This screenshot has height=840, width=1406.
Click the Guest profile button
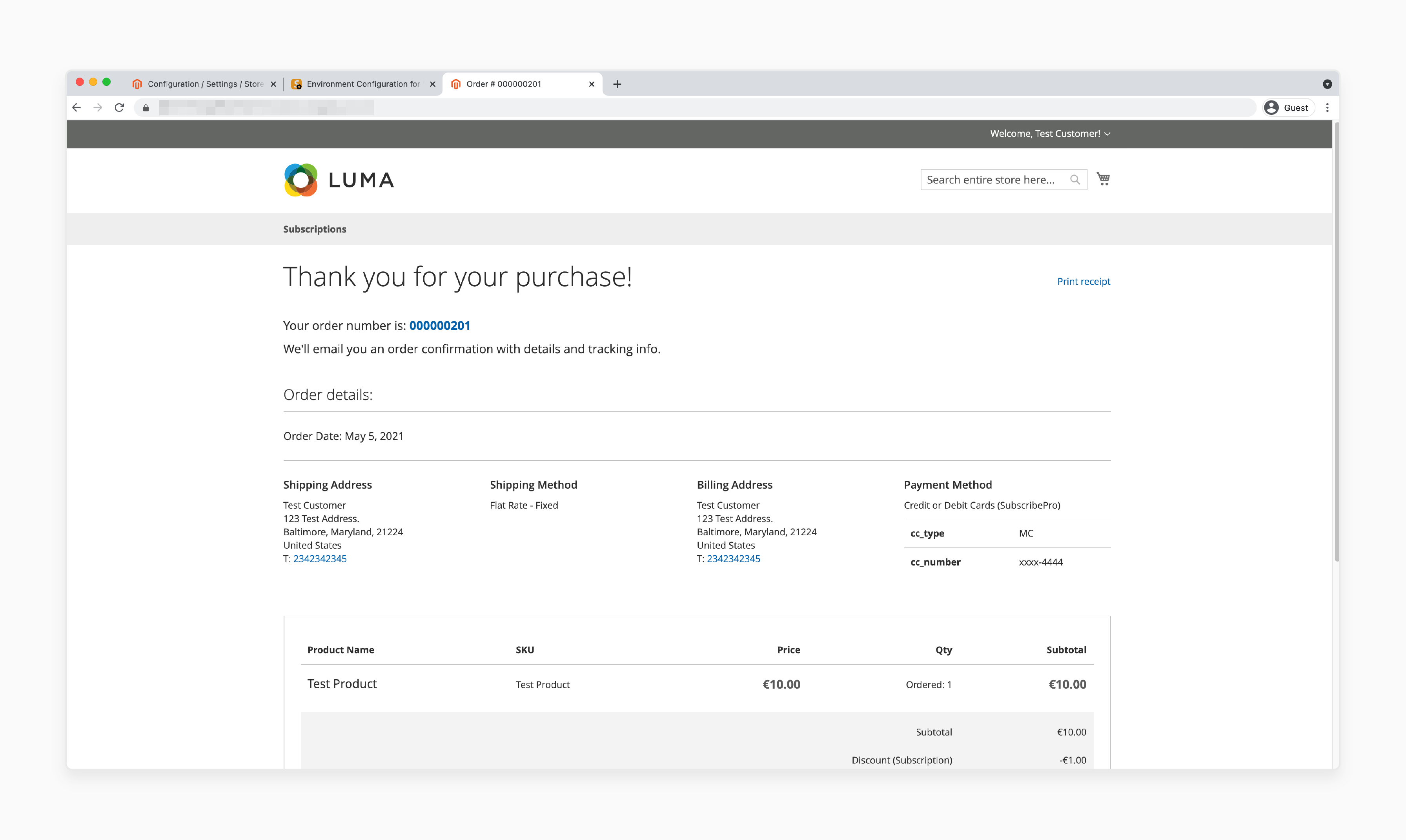point(1288,107)
